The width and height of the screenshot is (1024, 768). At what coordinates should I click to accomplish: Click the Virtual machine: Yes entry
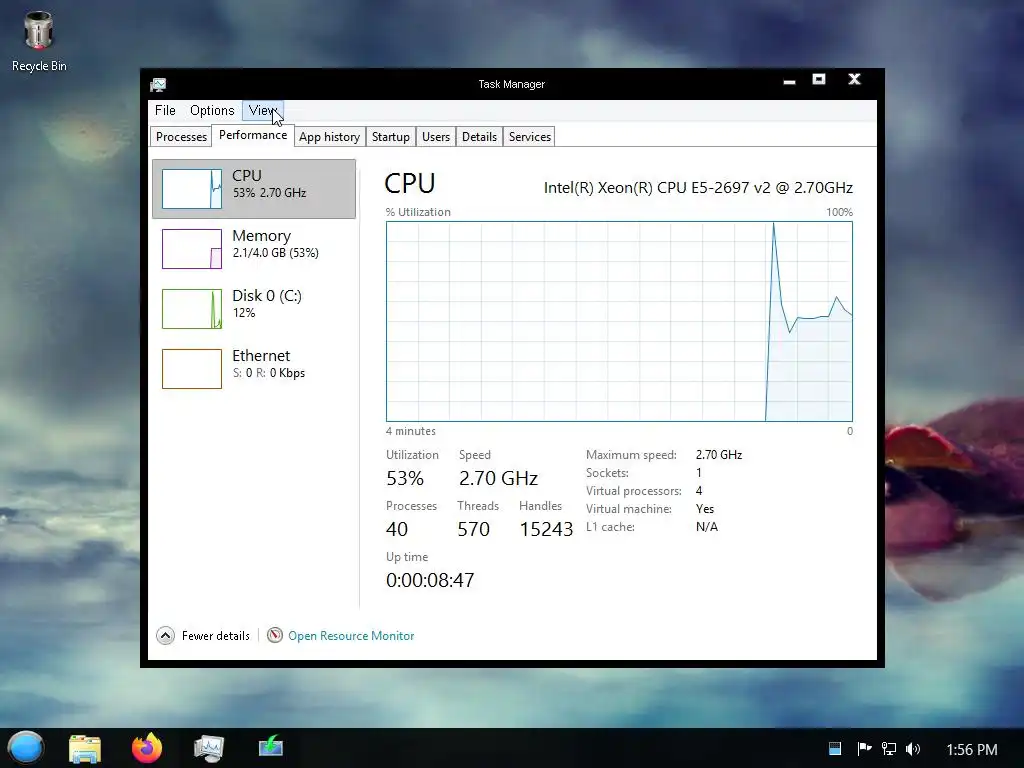[650, 509]
